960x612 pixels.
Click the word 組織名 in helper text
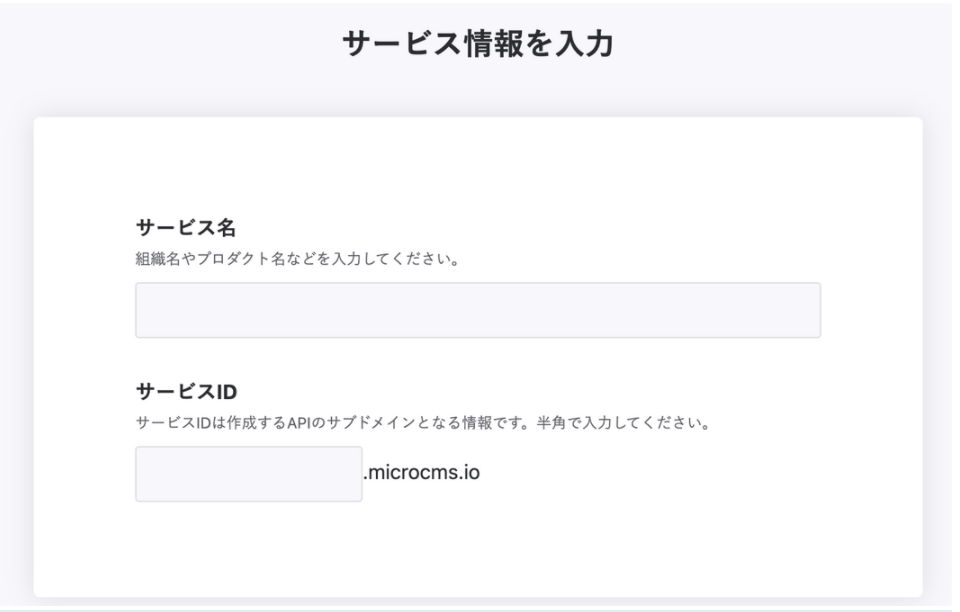[x=153, y=260]
